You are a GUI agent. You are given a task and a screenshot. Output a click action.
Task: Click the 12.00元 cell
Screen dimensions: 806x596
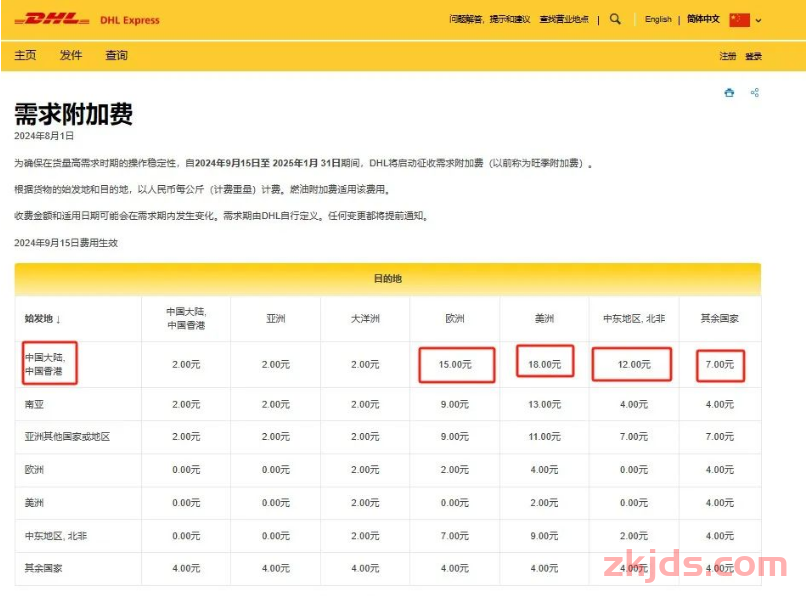point(634,365)
